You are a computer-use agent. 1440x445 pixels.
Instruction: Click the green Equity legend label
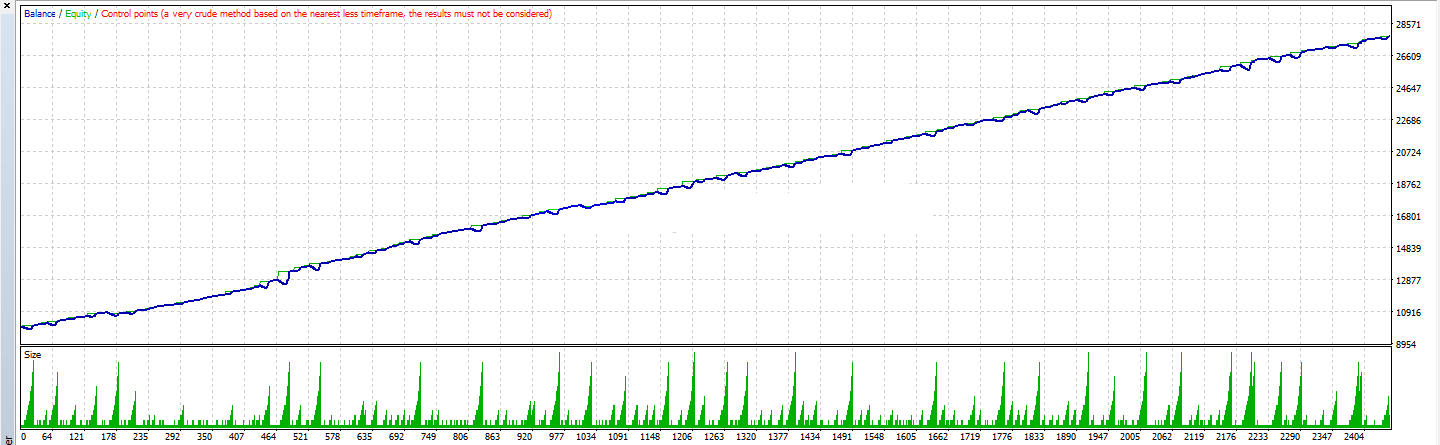pyautogui.click(x=78, y=14)
